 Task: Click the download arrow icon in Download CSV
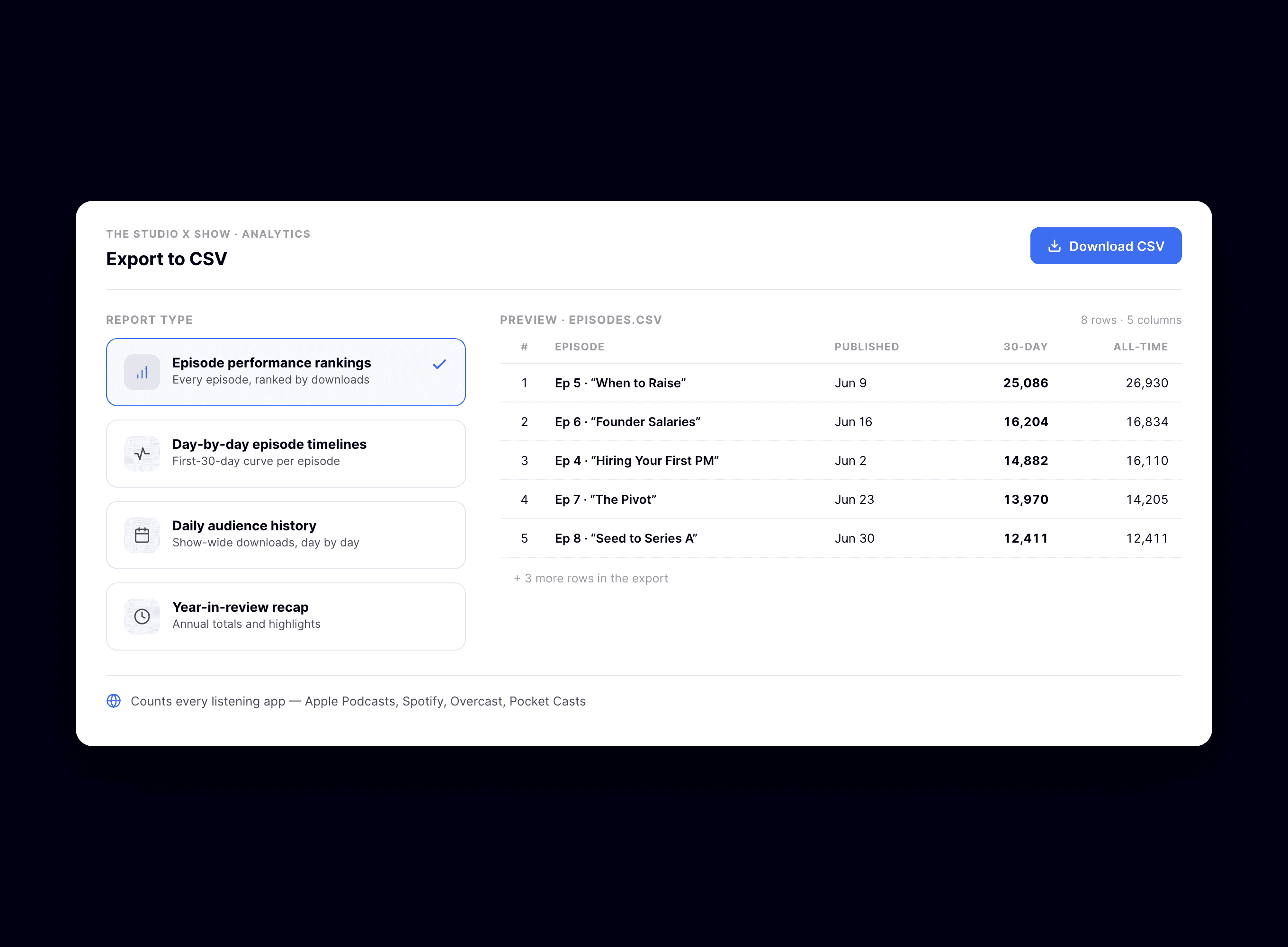(1054, 246)
